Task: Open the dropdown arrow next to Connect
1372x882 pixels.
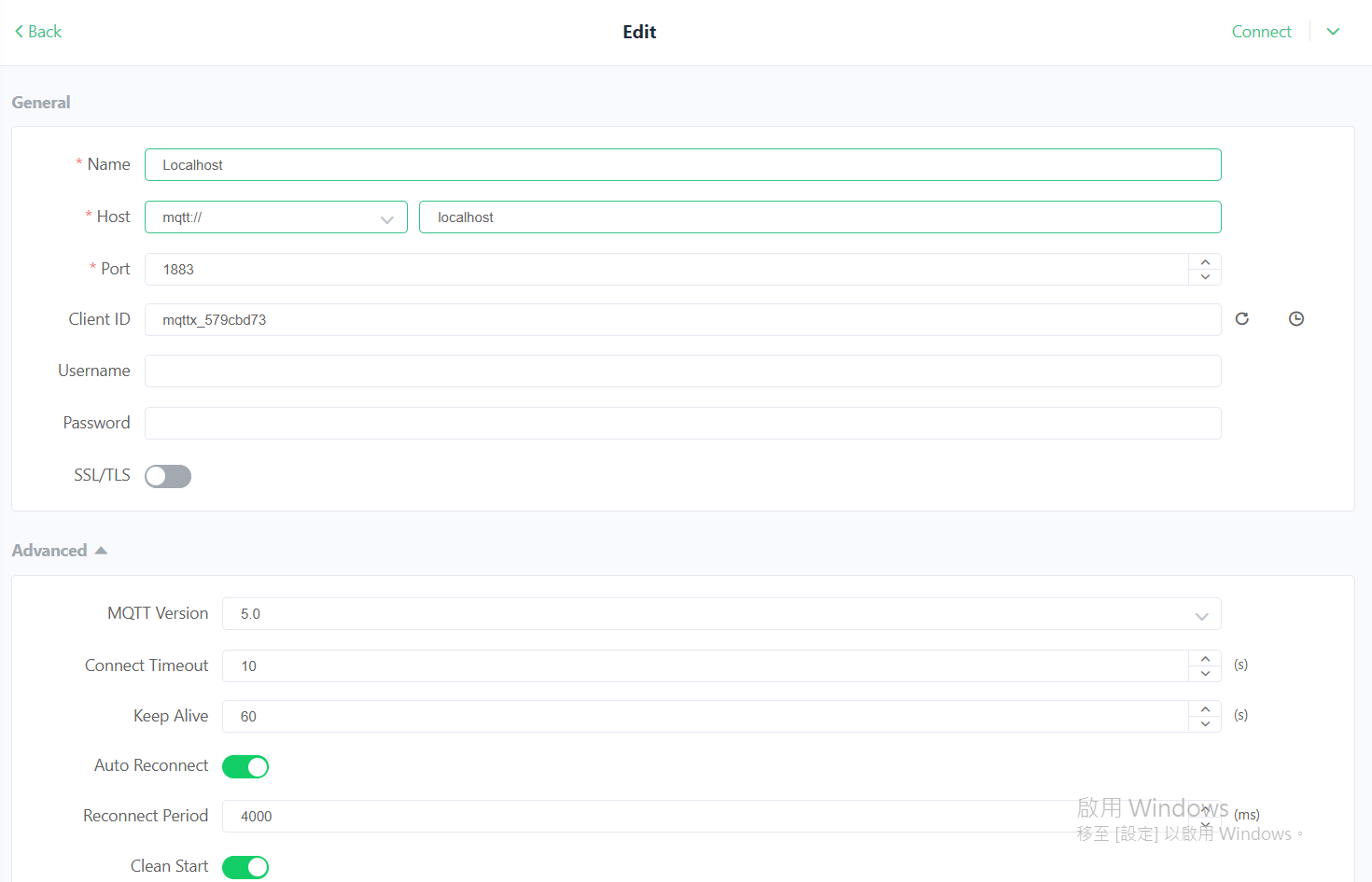Action: click(x=1334, y=32)
